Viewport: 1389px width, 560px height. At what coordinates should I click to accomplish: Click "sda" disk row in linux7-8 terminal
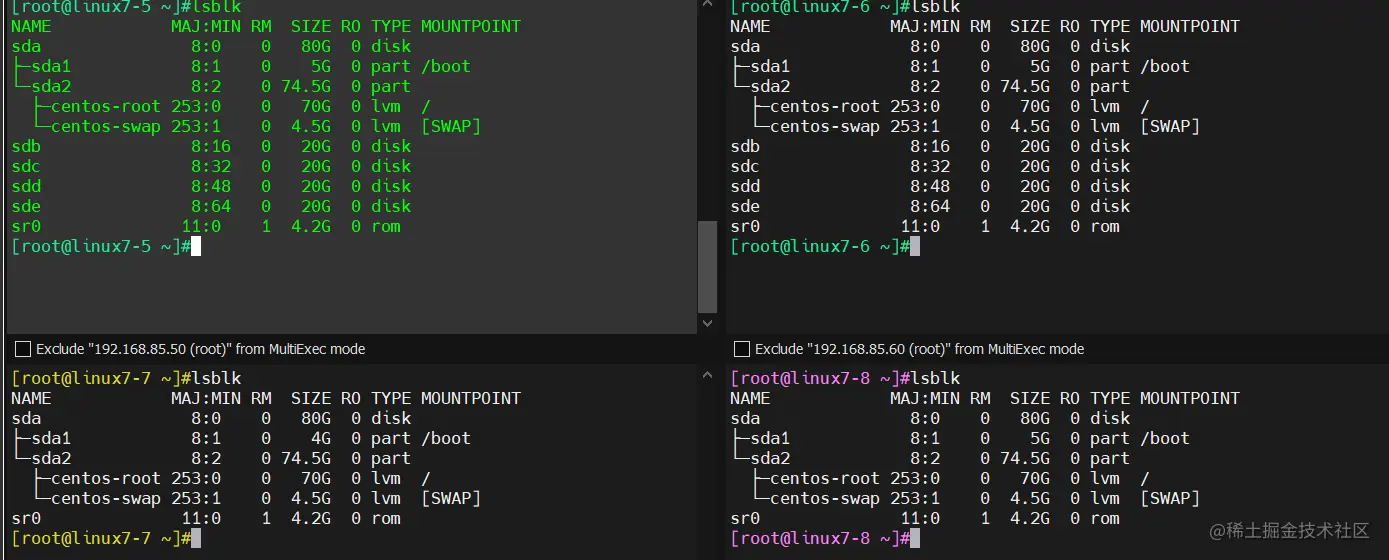click(930, 418)
